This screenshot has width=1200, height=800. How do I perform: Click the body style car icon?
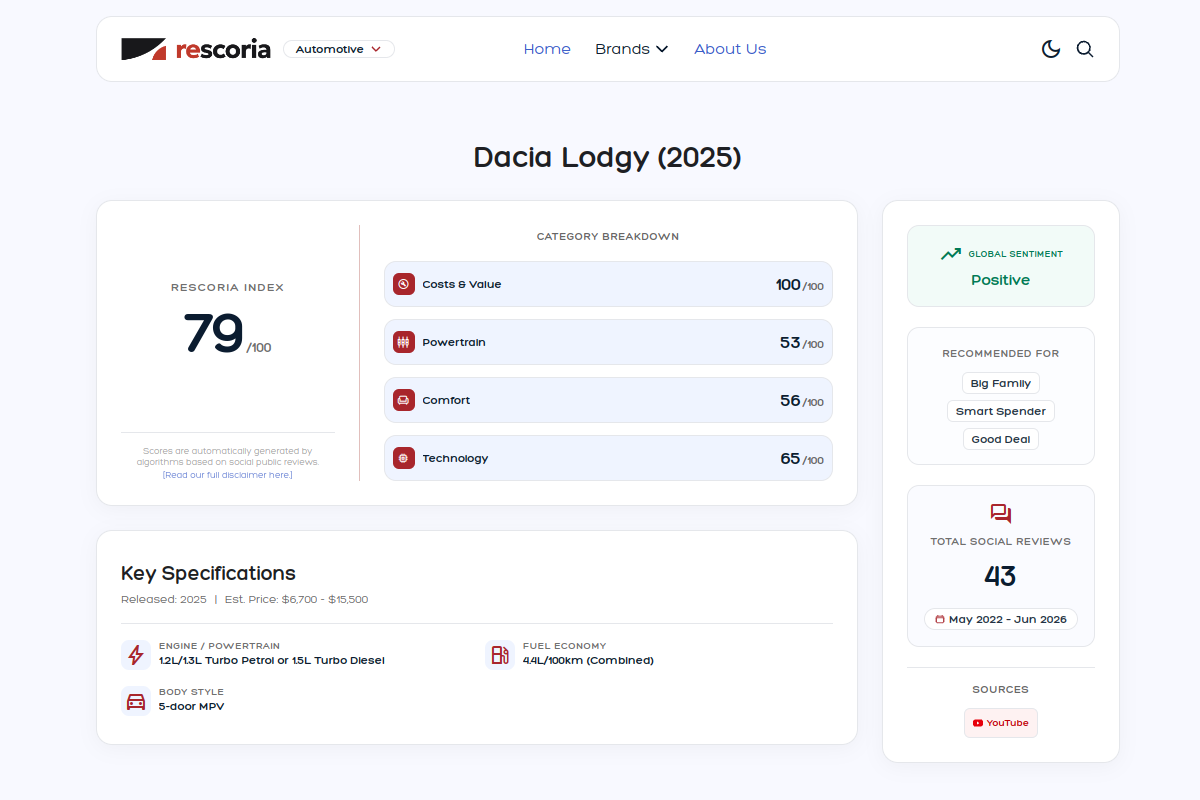coord(136,701)
